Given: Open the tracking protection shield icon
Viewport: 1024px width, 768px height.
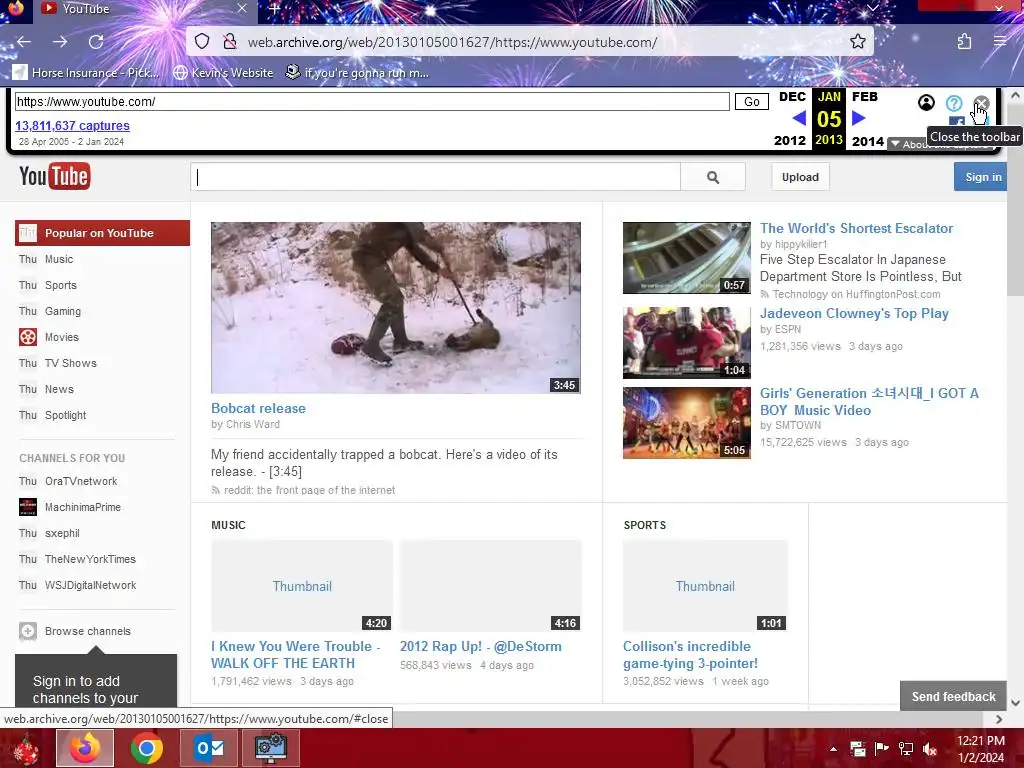Looking at the screenshot, I should pyautogui.click(x=202, y=42).
